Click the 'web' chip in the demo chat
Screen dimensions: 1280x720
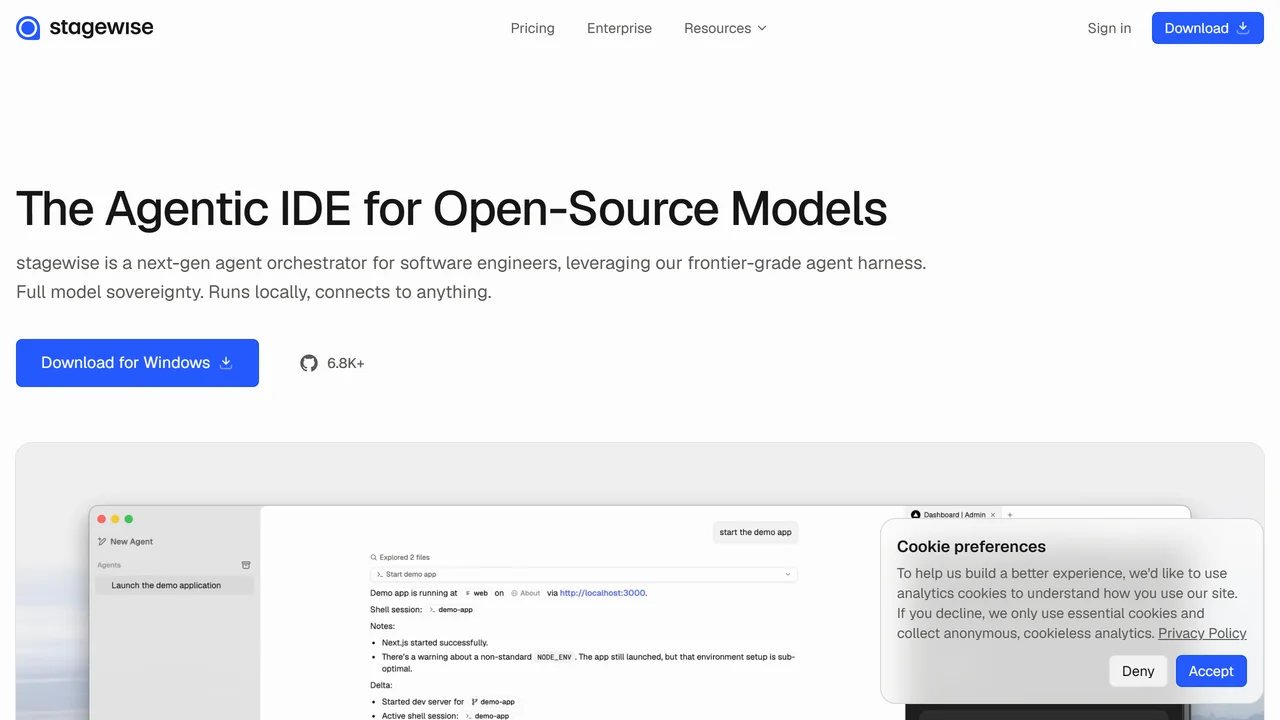tap(476, 593)
